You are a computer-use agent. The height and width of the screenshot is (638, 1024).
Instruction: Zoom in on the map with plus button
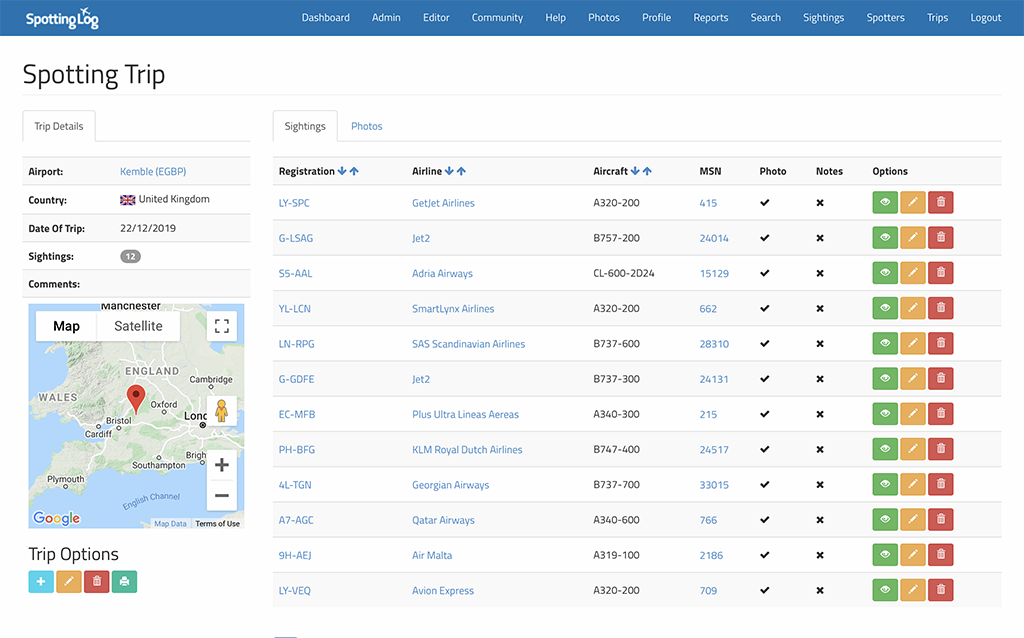[x=222, y=465]
